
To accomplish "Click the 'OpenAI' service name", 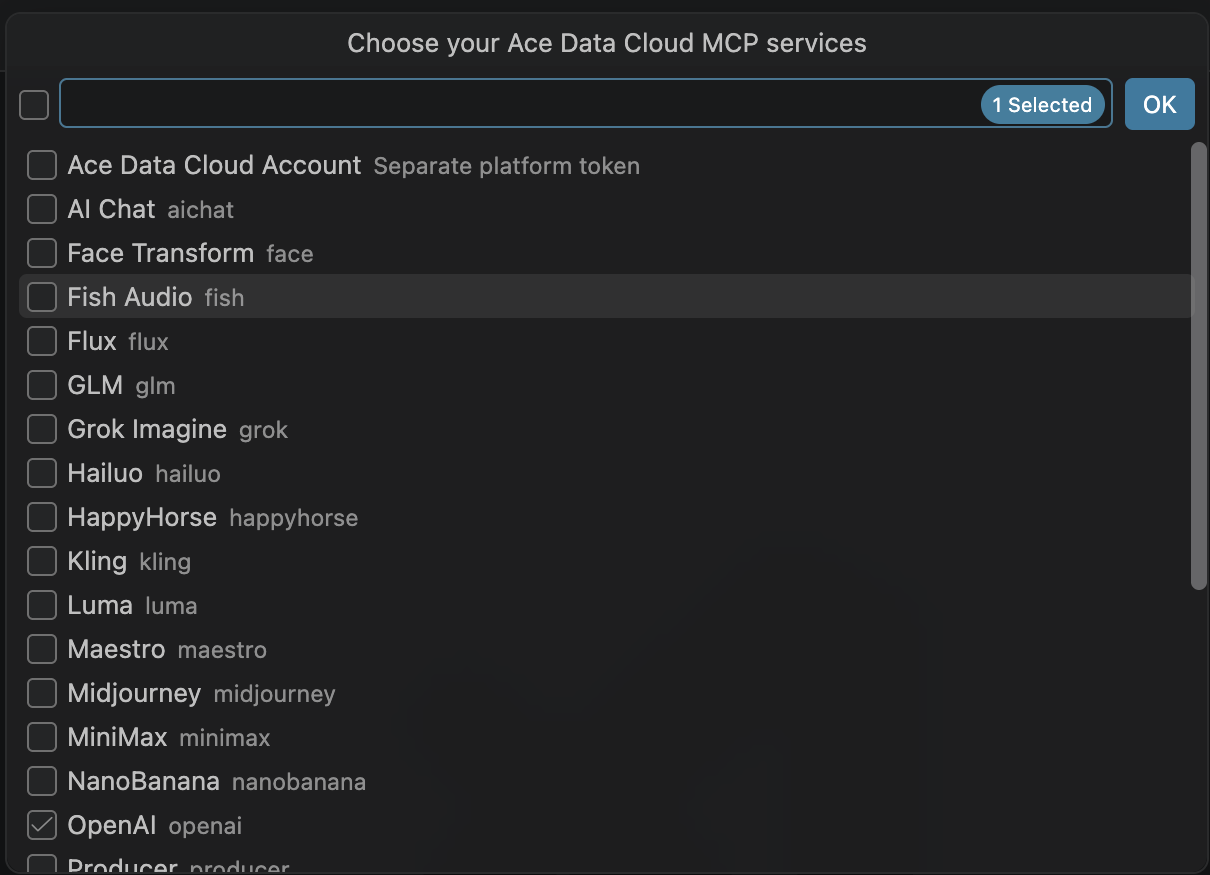I will click(x=111, y=825).
